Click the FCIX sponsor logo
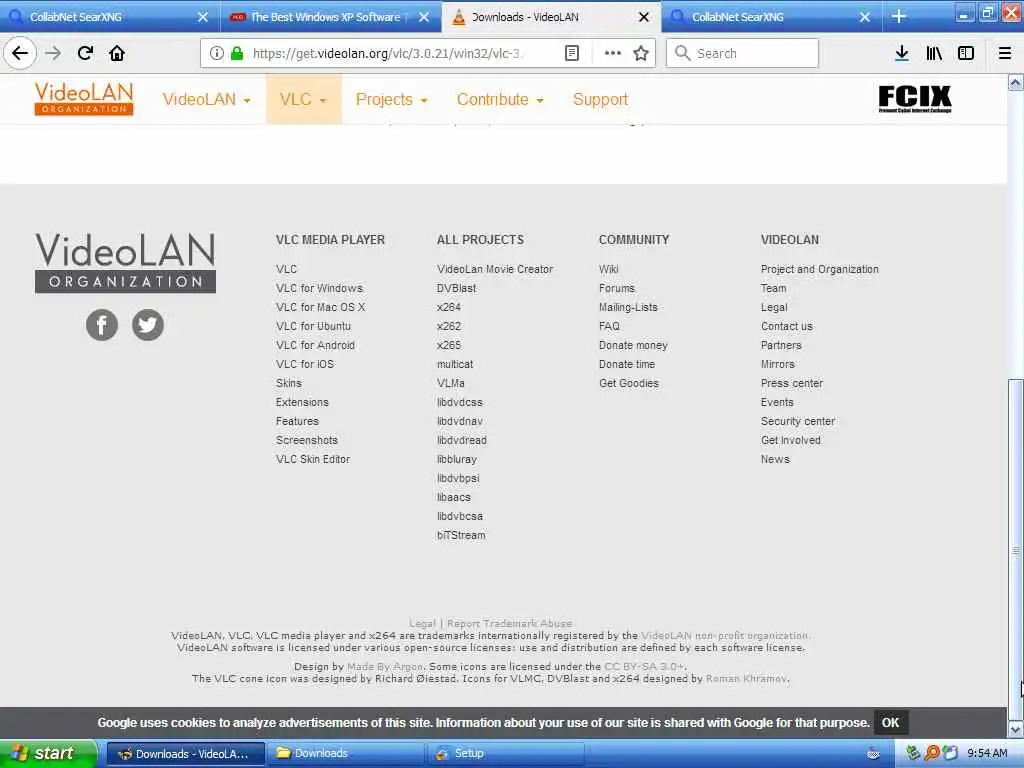This screenshot has width=1024, height=768. click(914, 99)
